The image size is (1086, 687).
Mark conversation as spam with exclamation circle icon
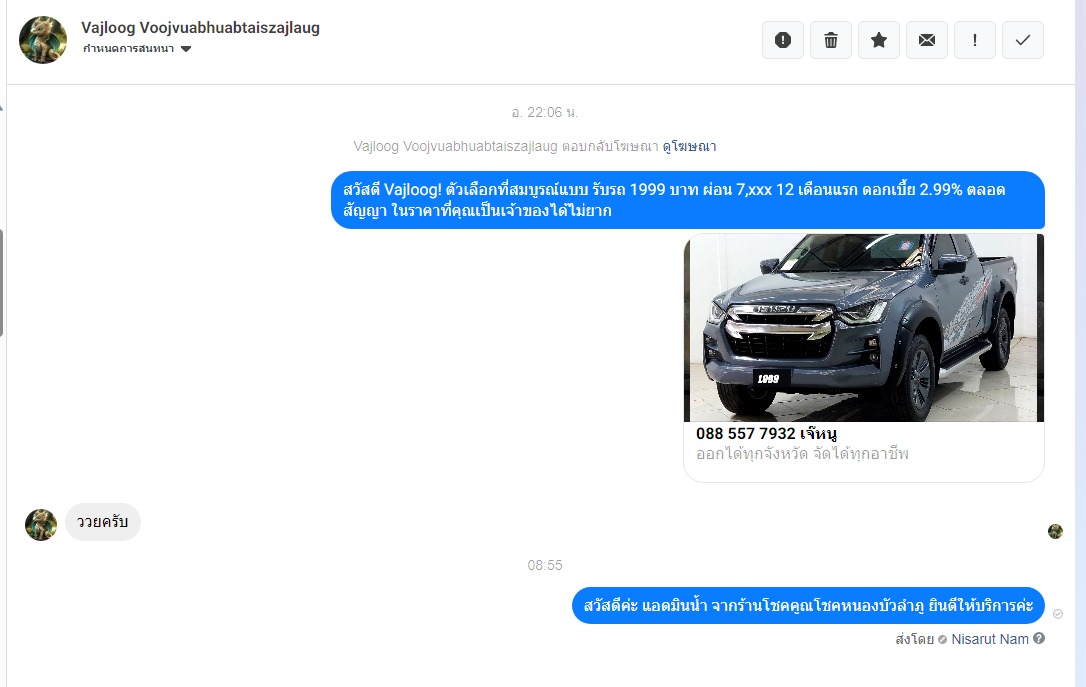(x=783, y=40)
